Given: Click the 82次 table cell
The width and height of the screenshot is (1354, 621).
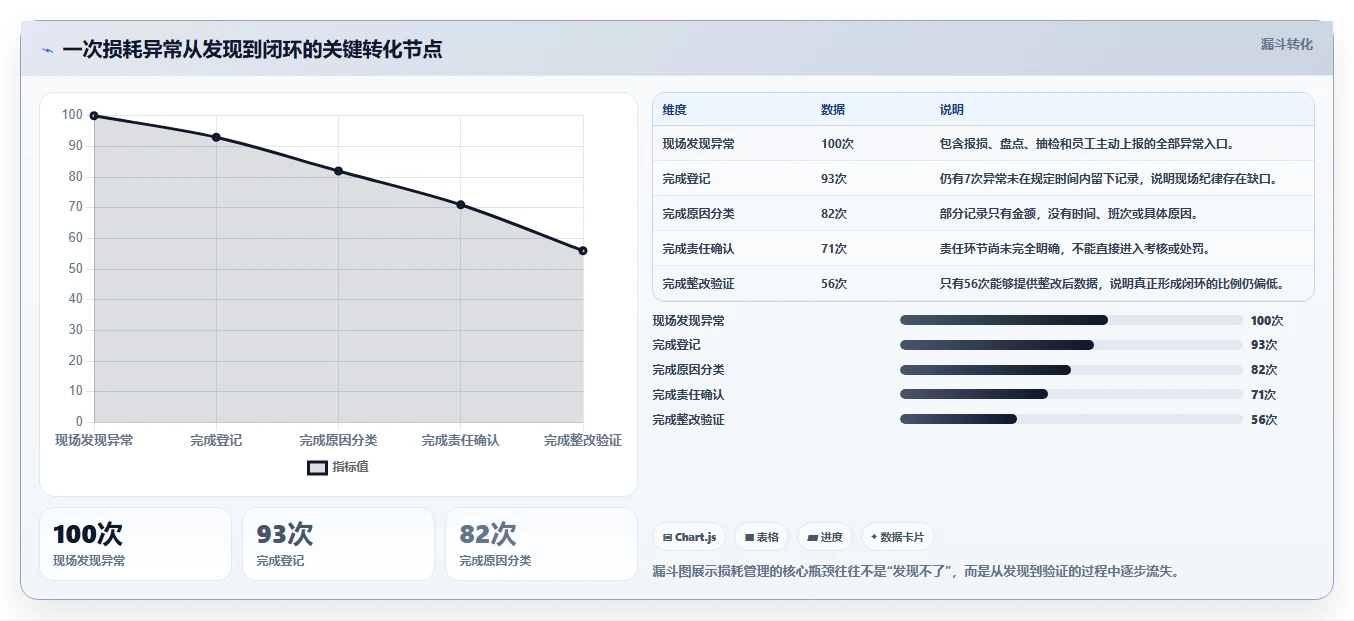Looking at the screenshot, I should pos(834,214).
